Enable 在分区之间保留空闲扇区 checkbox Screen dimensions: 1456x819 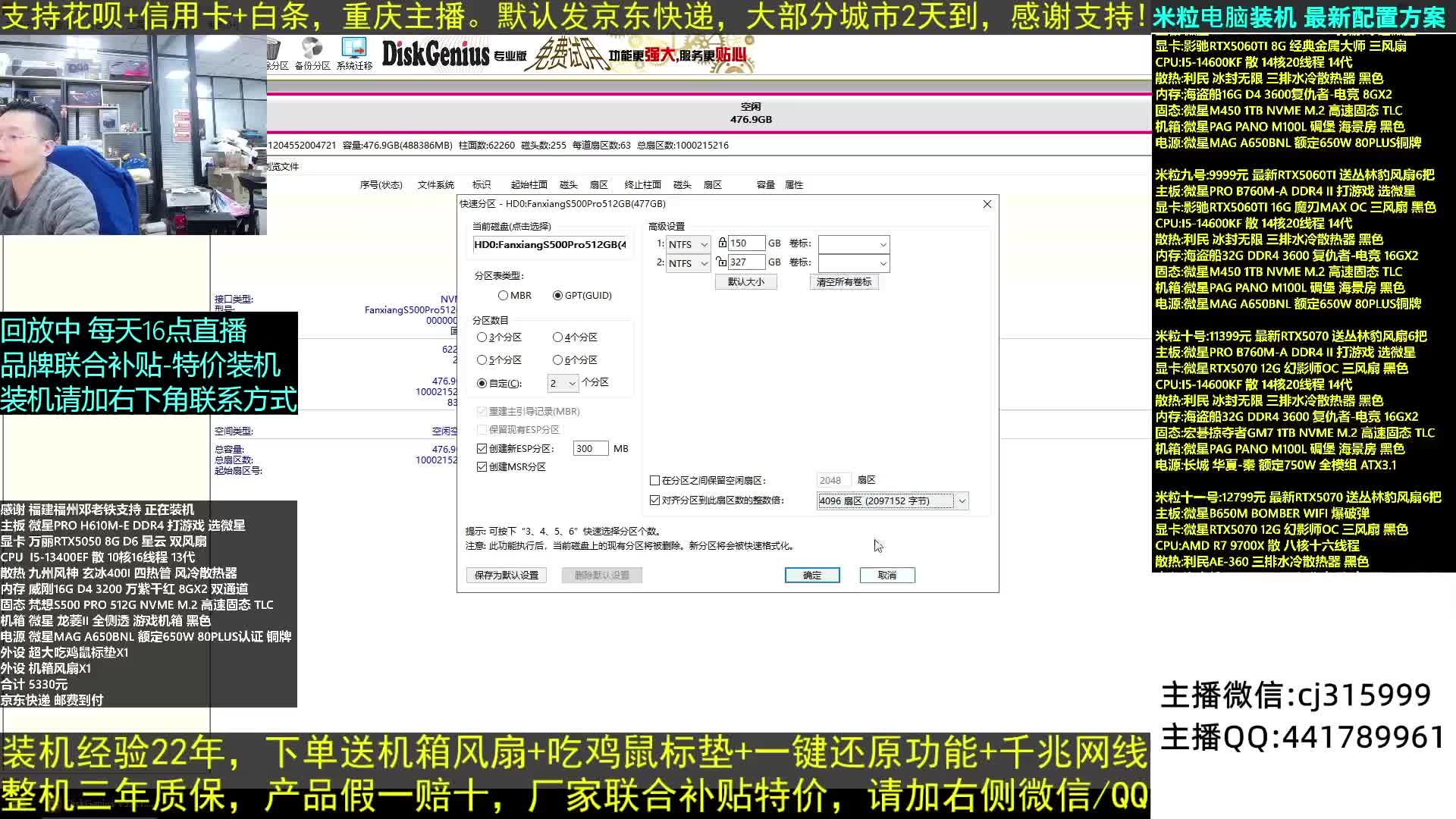655,480
